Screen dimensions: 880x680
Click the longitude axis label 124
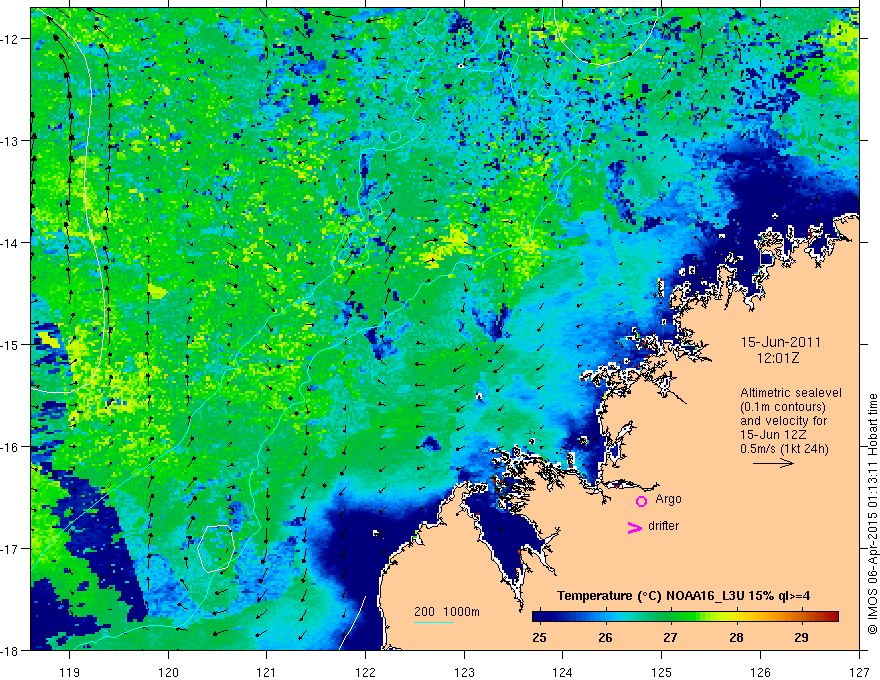pos(563,672)
